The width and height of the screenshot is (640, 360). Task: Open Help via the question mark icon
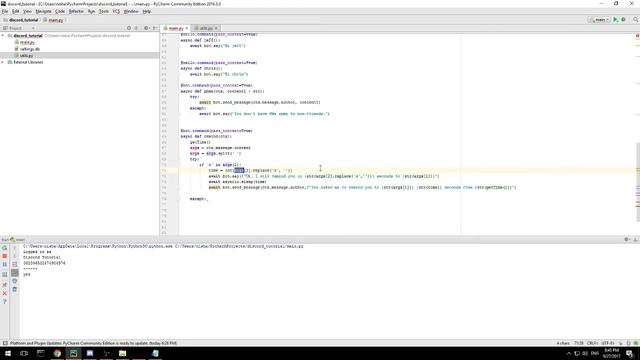coord(4,302)
